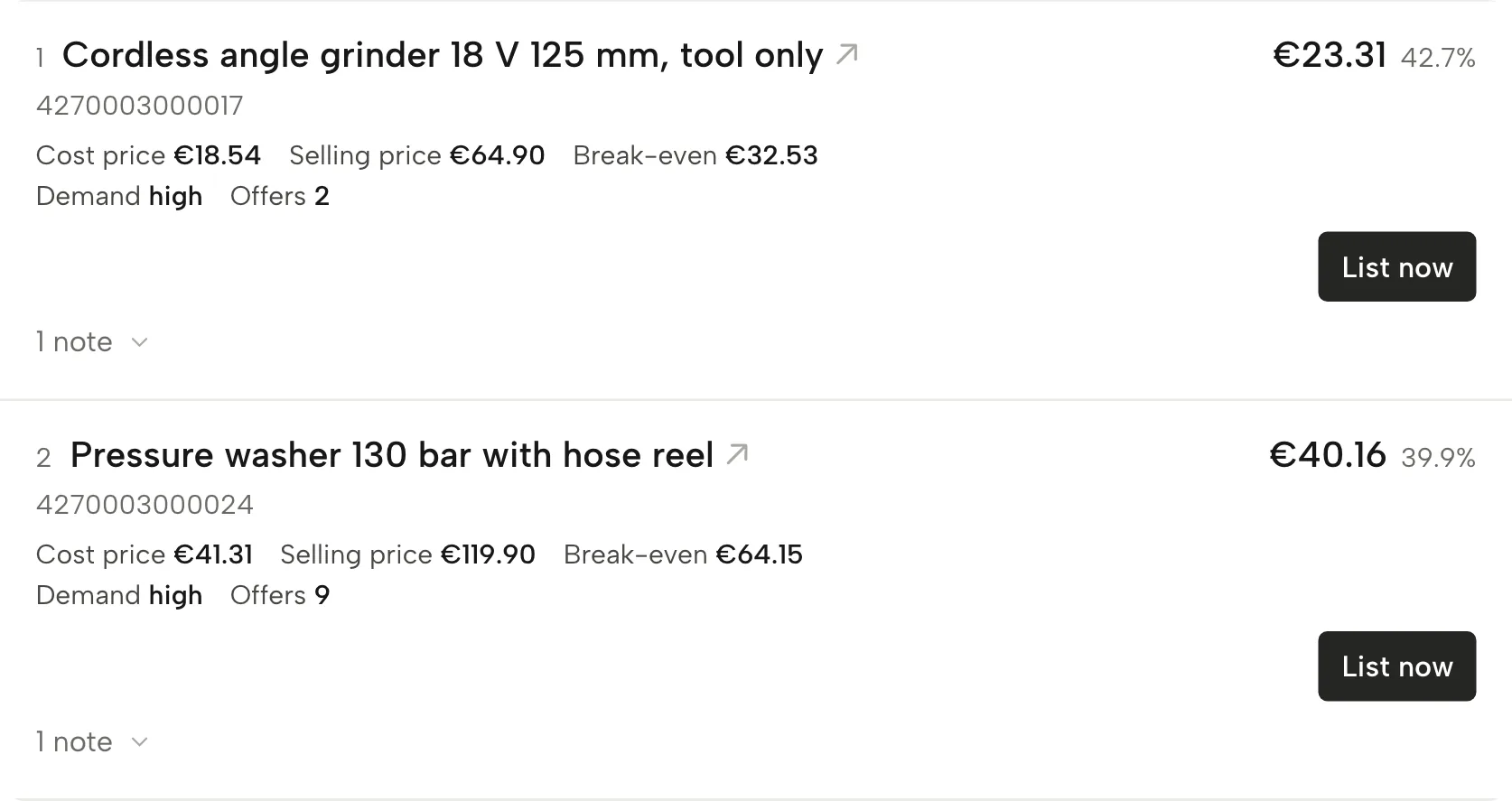Viewport: 1512px width, 801px height.
Task: Expand the note chevron under angle grinder
Action: point(139,342)
